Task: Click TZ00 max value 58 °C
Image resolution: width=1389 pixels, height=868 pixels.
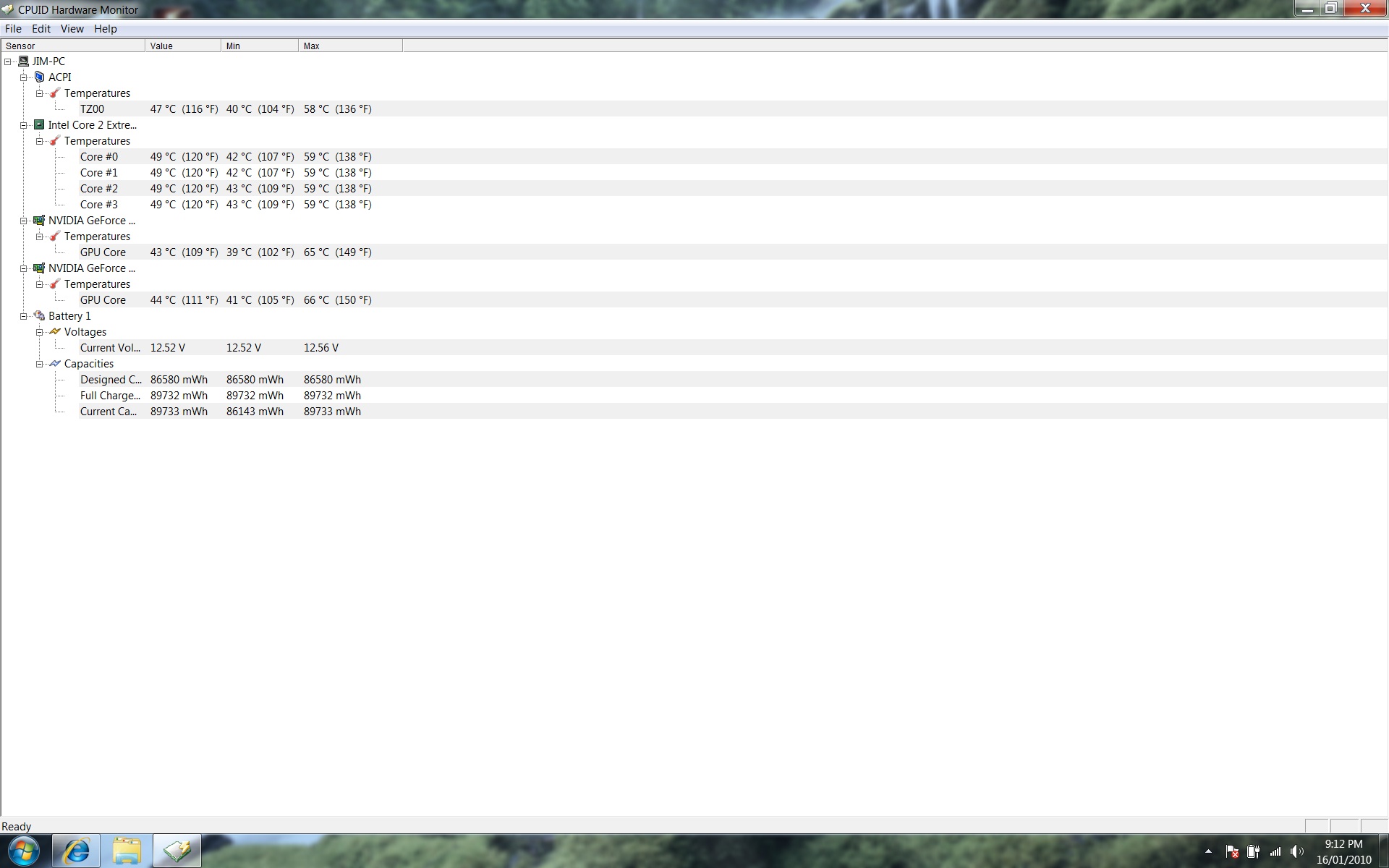Action: pyautogui.click(x=338, y=109)
